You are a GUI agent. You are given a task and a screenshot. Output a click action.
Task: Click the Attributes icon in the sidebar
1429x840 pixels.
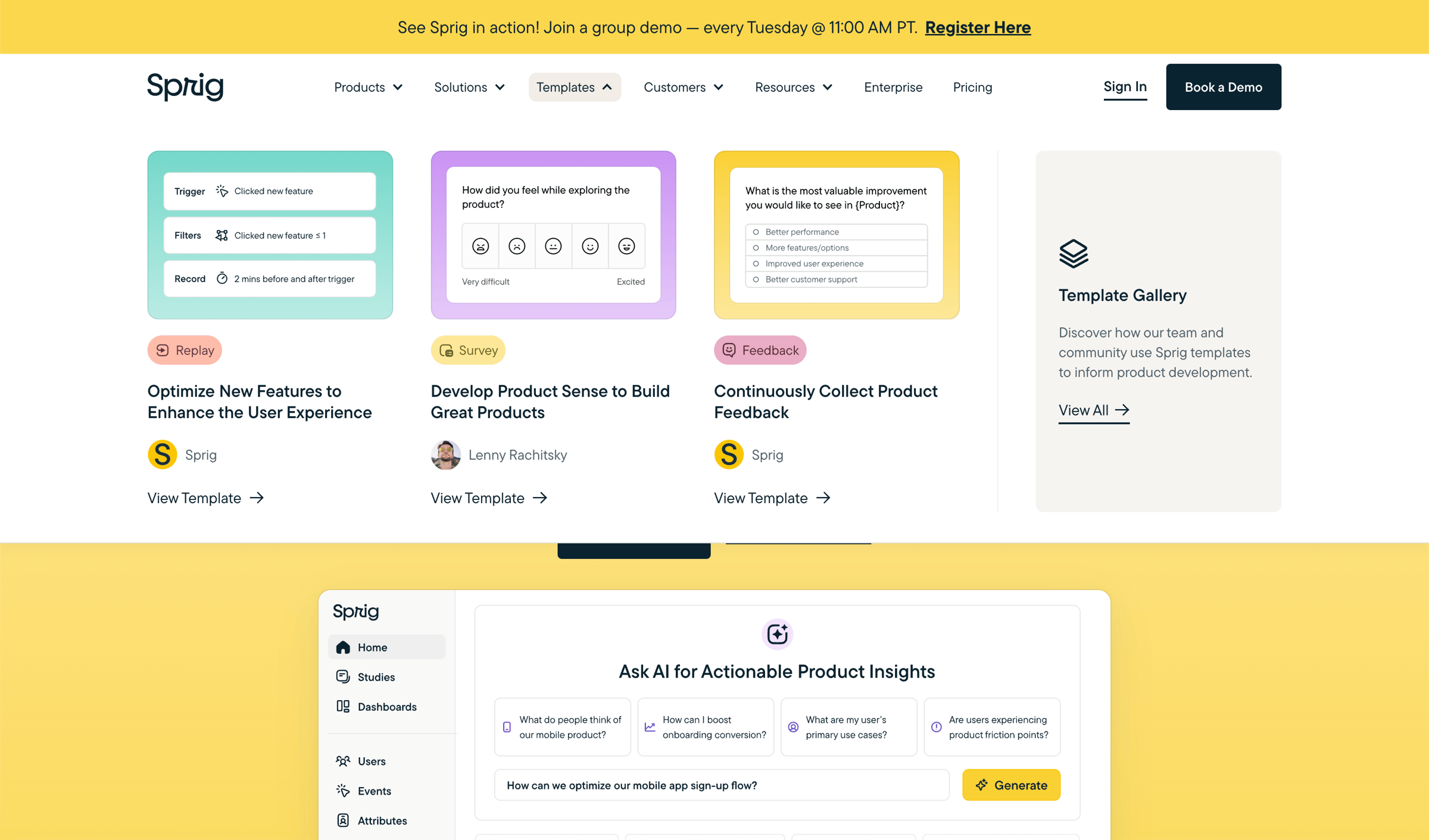click(x=343, y=820)
